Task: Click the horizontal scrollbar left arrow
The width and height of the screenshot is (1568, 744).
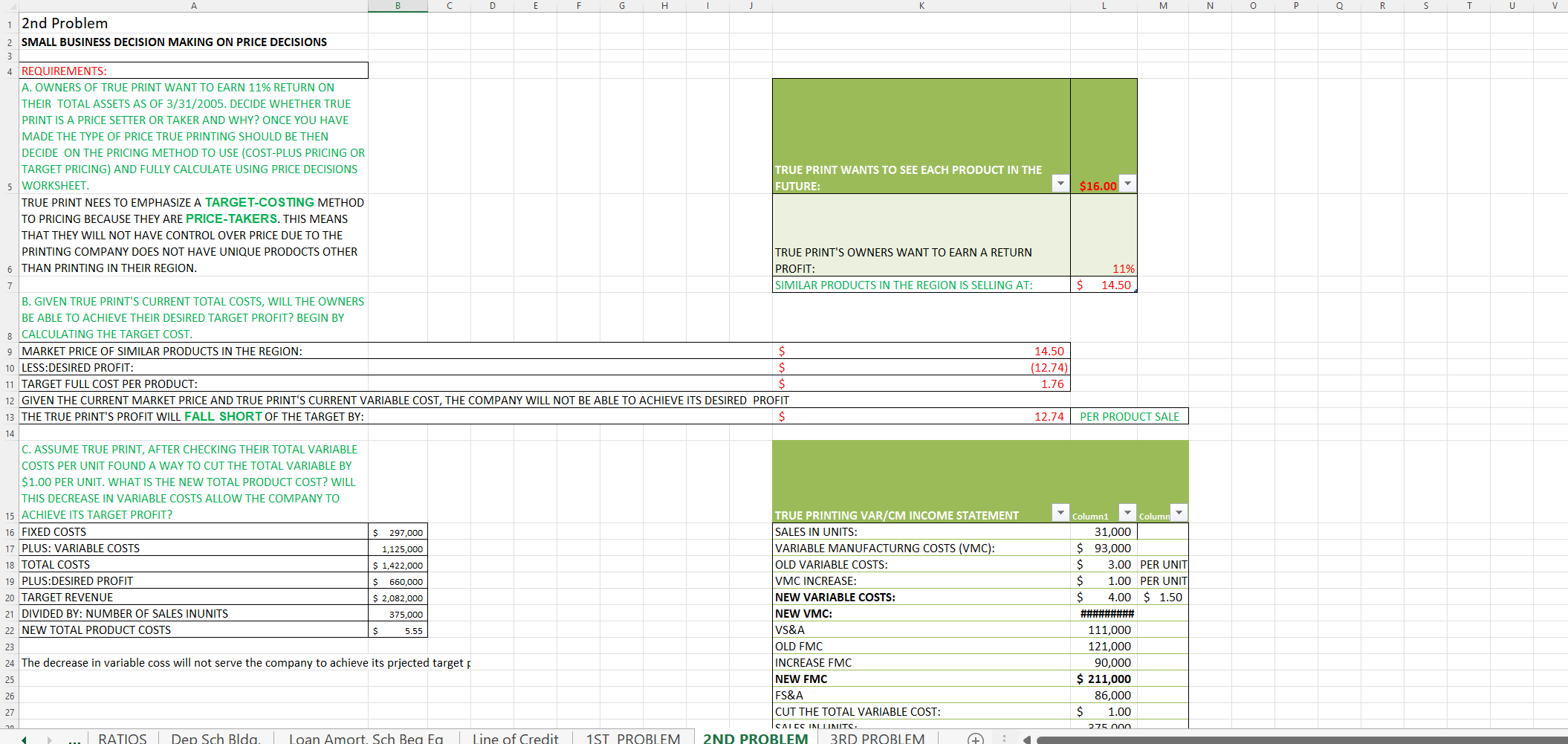Action: click(x=1027, y=740)
